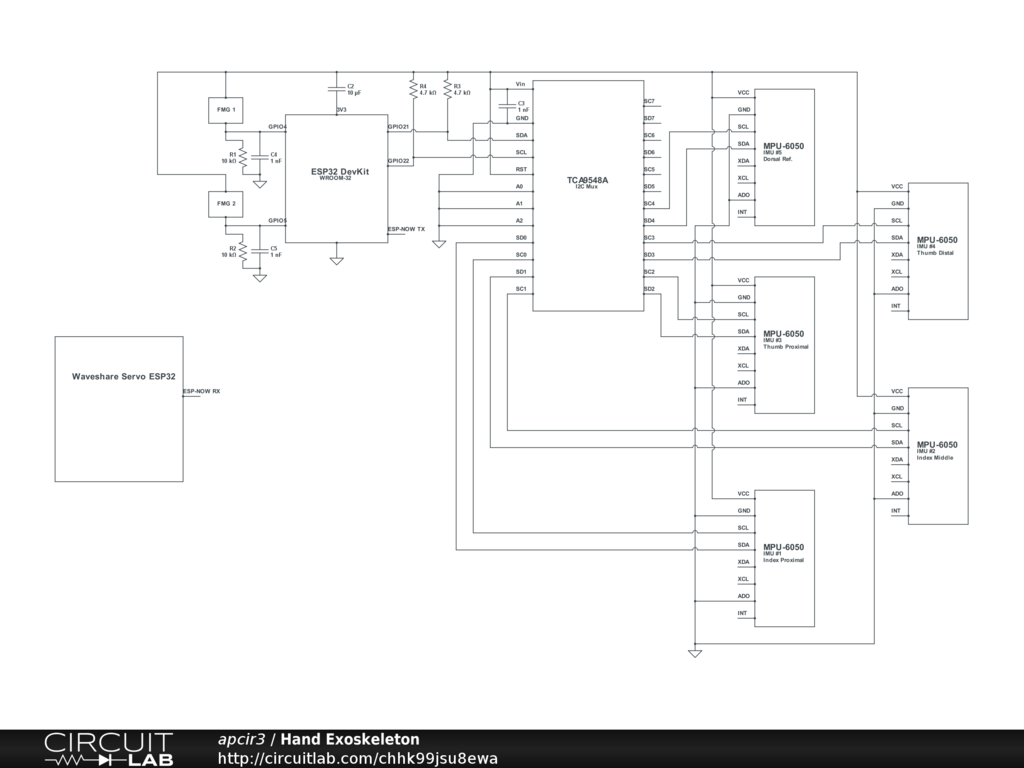Select capacitor C5 1 nF symbol
The height and width of the screenshot is (768, 1024).
259,251
